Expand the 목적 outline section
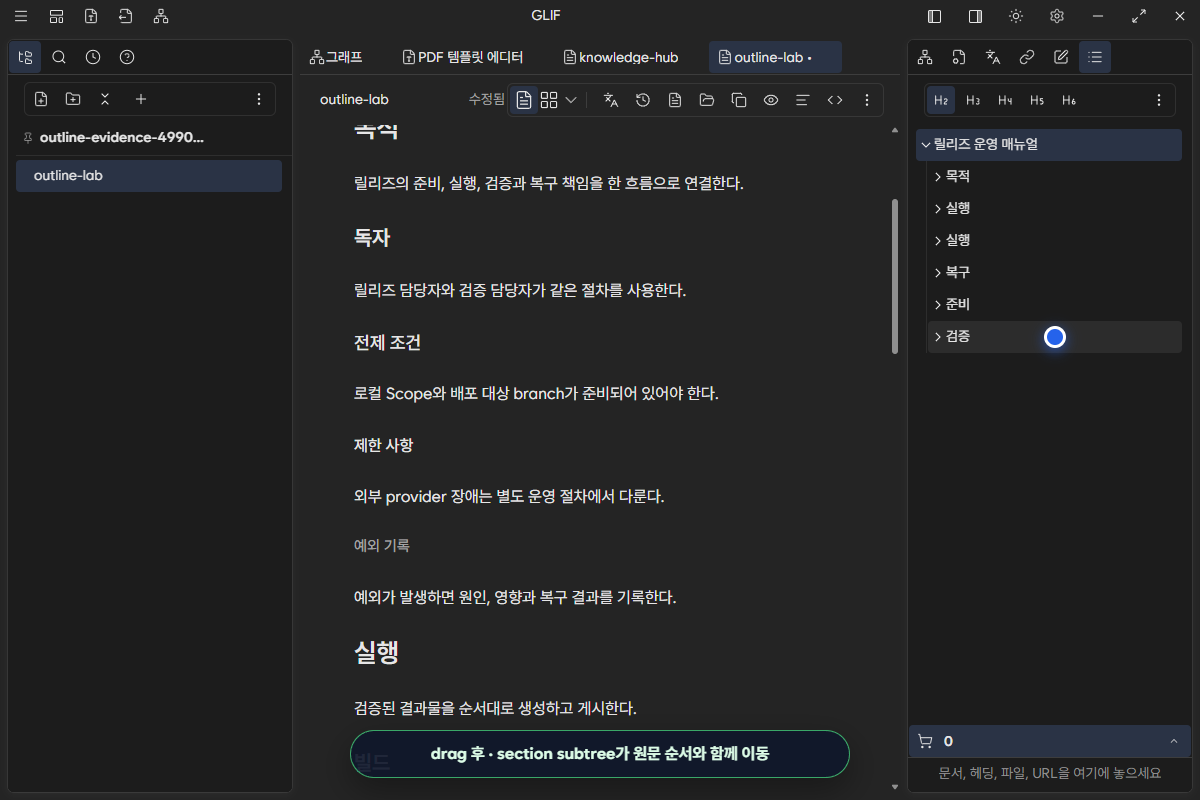Image resolution: width=1200 pixels, height=800 pixels. pos(938,176)
